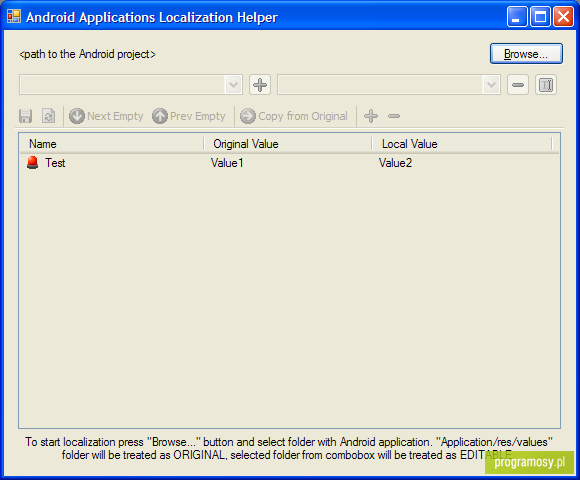
Task: Click the Browse... button
Action: 526,54
